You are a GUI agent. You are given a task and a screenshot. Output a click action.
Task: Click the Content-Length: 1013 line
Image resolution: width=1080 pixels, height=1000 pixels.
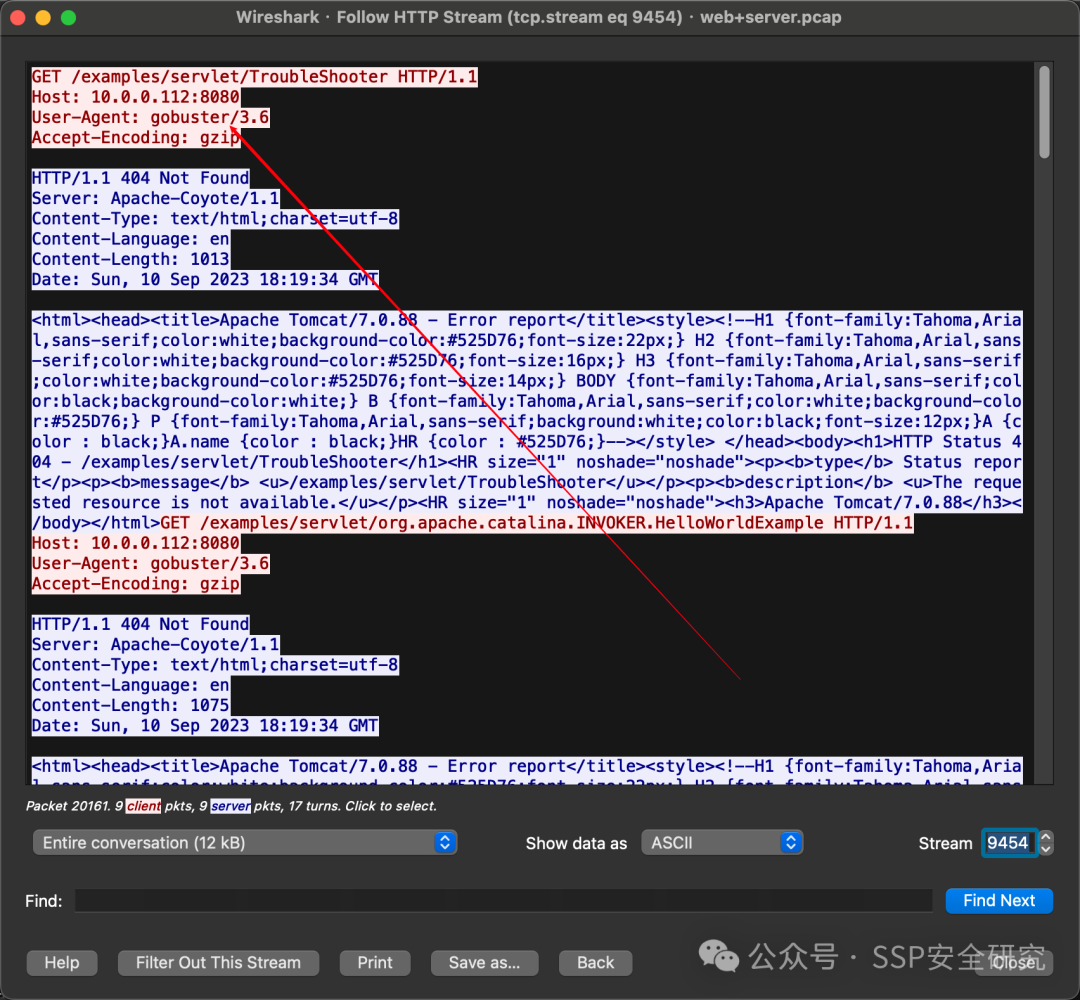pyautogui.click(x=131, y=259)
